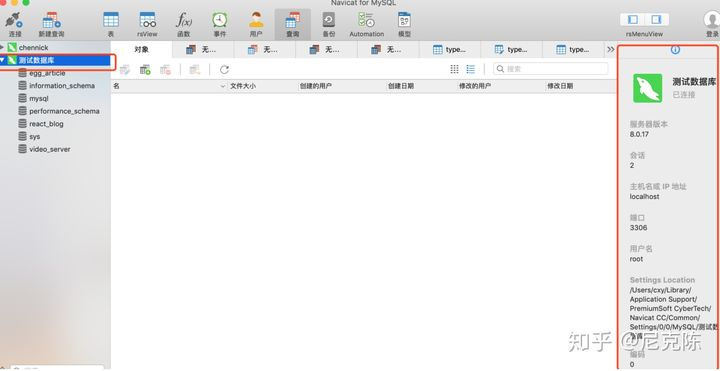
Task: Click the root username value
Action: [636, 259]
